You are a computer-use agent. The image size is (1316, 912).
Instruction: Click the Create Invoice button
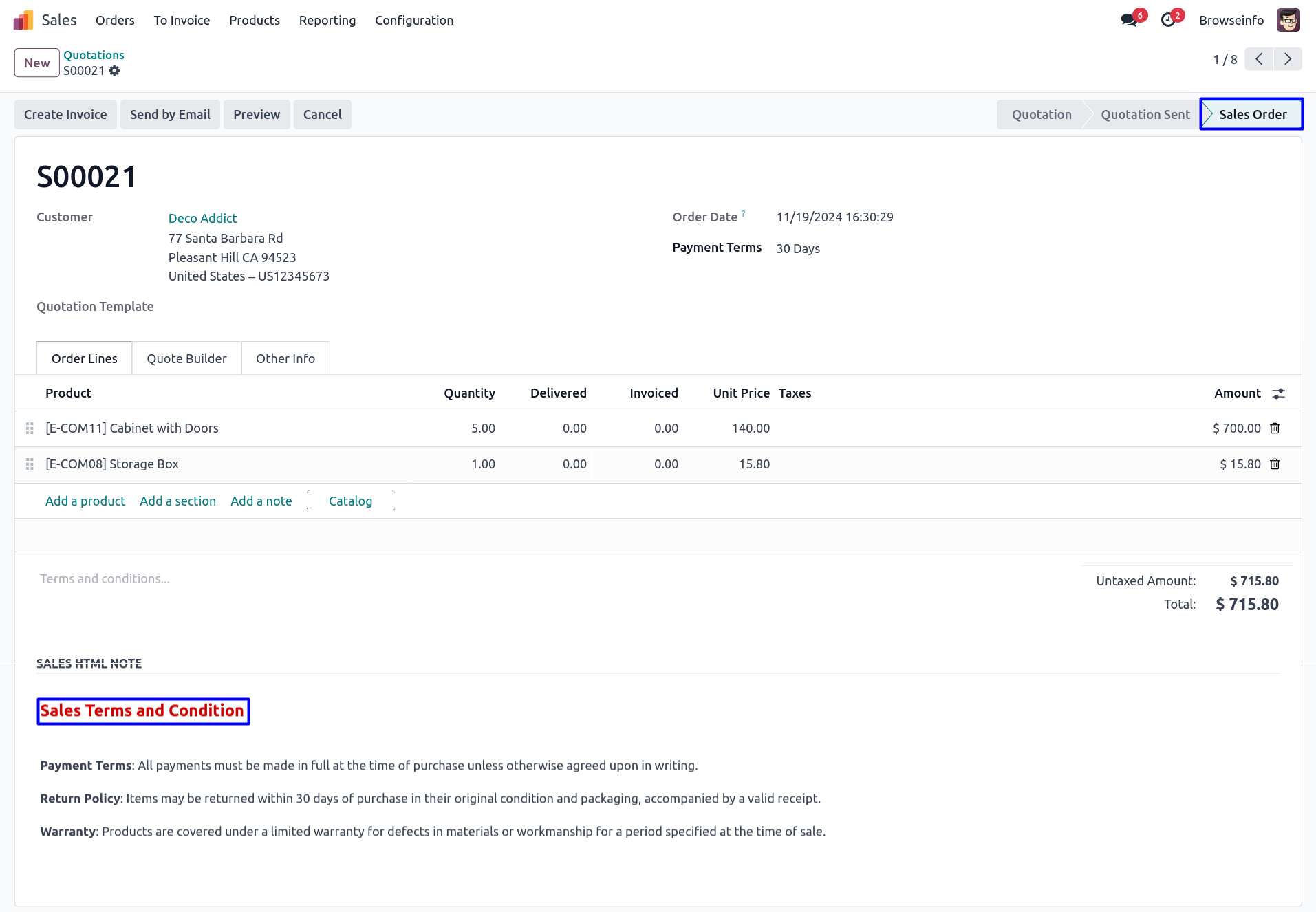[x=65, y=114]
